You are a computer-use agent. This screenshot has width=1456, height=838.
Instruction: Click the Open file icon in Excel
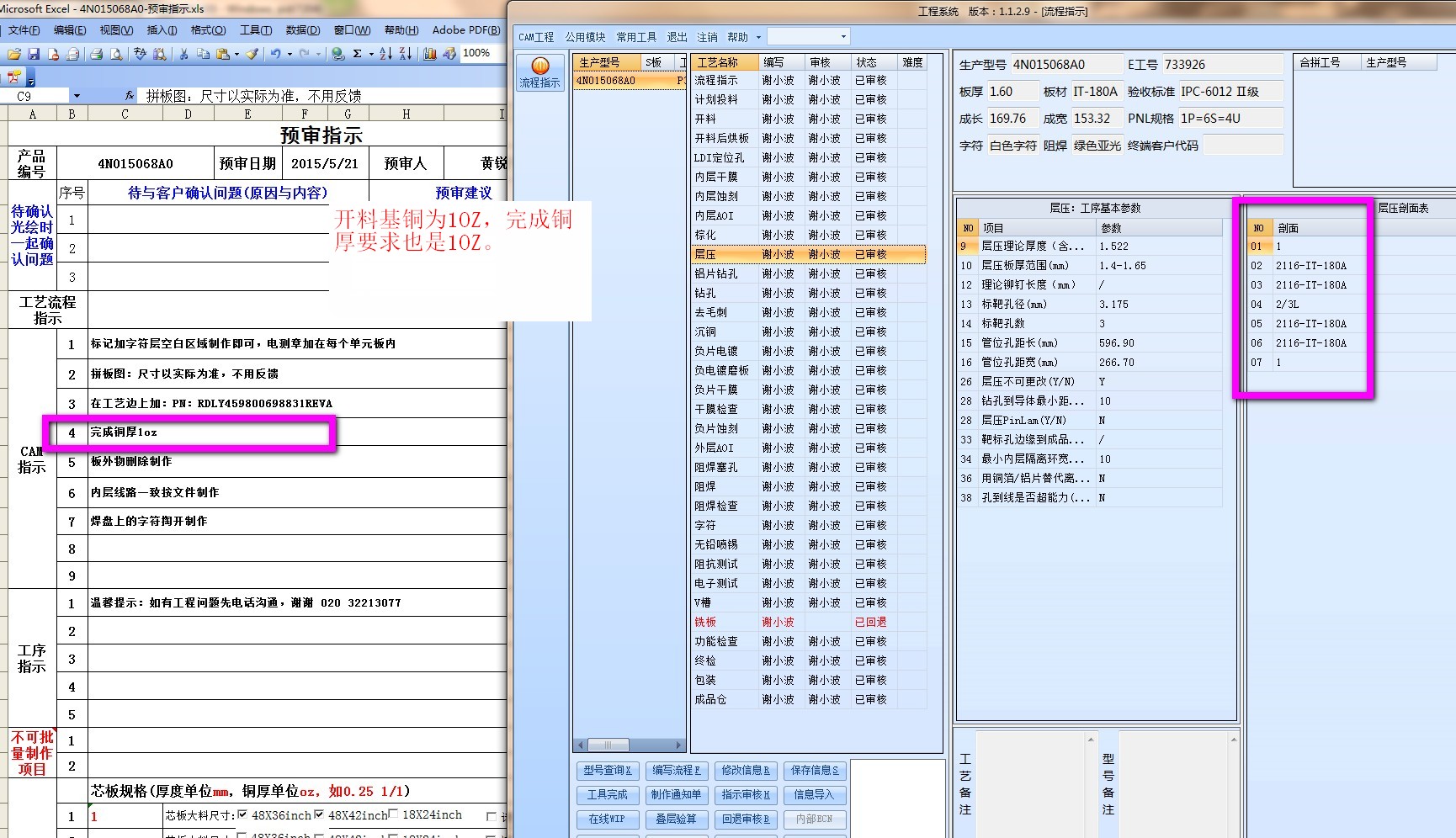(x=14, y=54)
